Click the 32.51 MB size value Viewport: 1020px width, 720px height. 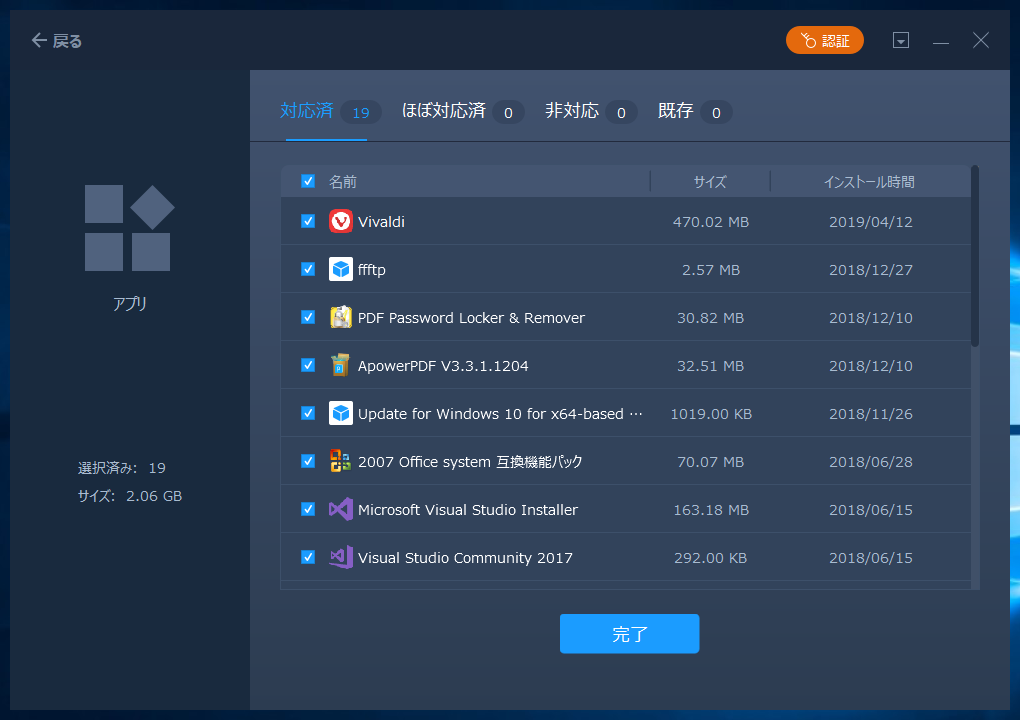click(710, 366)
